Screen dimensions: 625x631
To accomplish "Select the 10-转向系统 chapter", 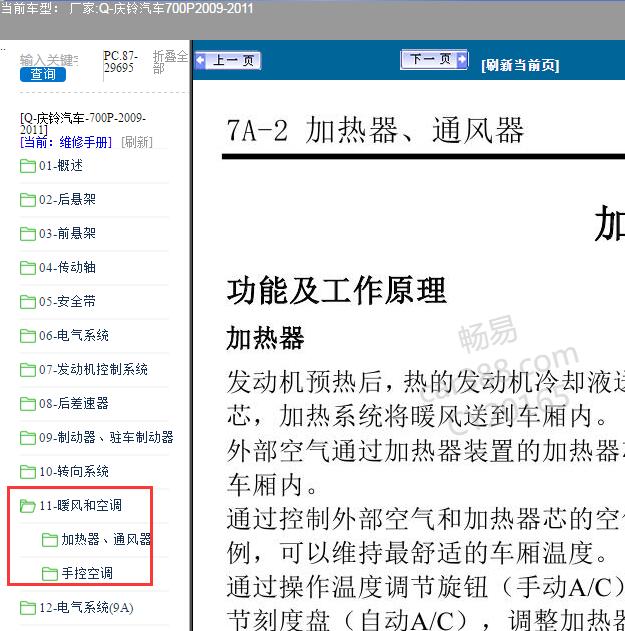I will pyautogui.click(x=74, y=471).
